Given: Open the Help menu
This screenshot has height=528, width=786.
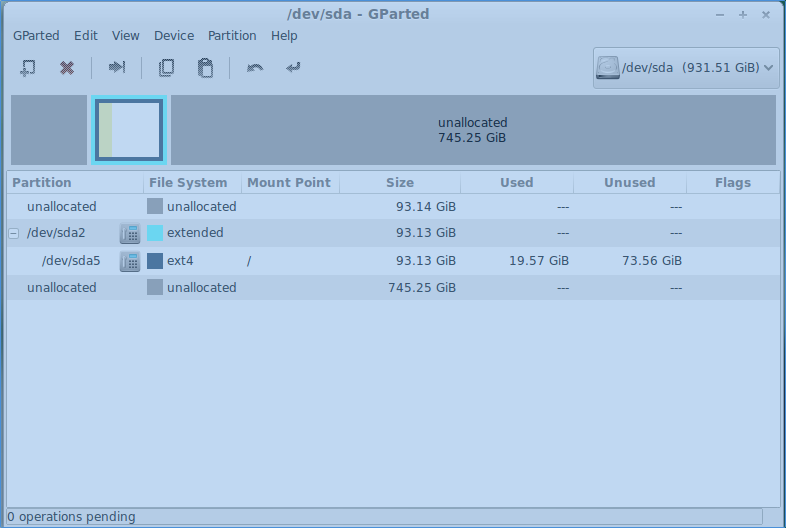Looking at the screenshot, I should (x=284, y=36).
